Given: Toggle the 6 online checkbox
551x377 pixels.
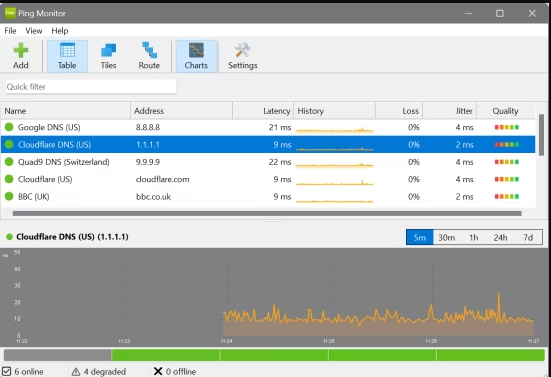Looking at the screenshot, I should [x=7, y=371].
